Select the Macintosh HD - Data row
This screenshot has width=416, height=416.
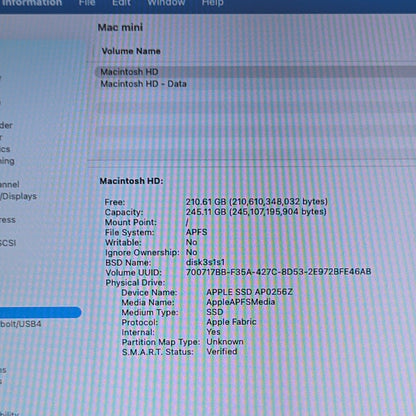click(255, 84)
